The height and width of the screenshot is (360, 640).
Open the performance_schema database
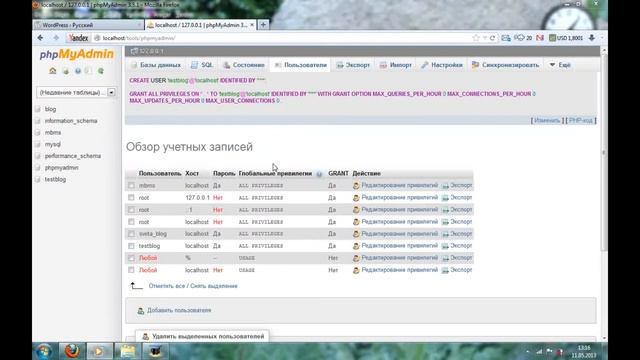click(x=73, y=156)
